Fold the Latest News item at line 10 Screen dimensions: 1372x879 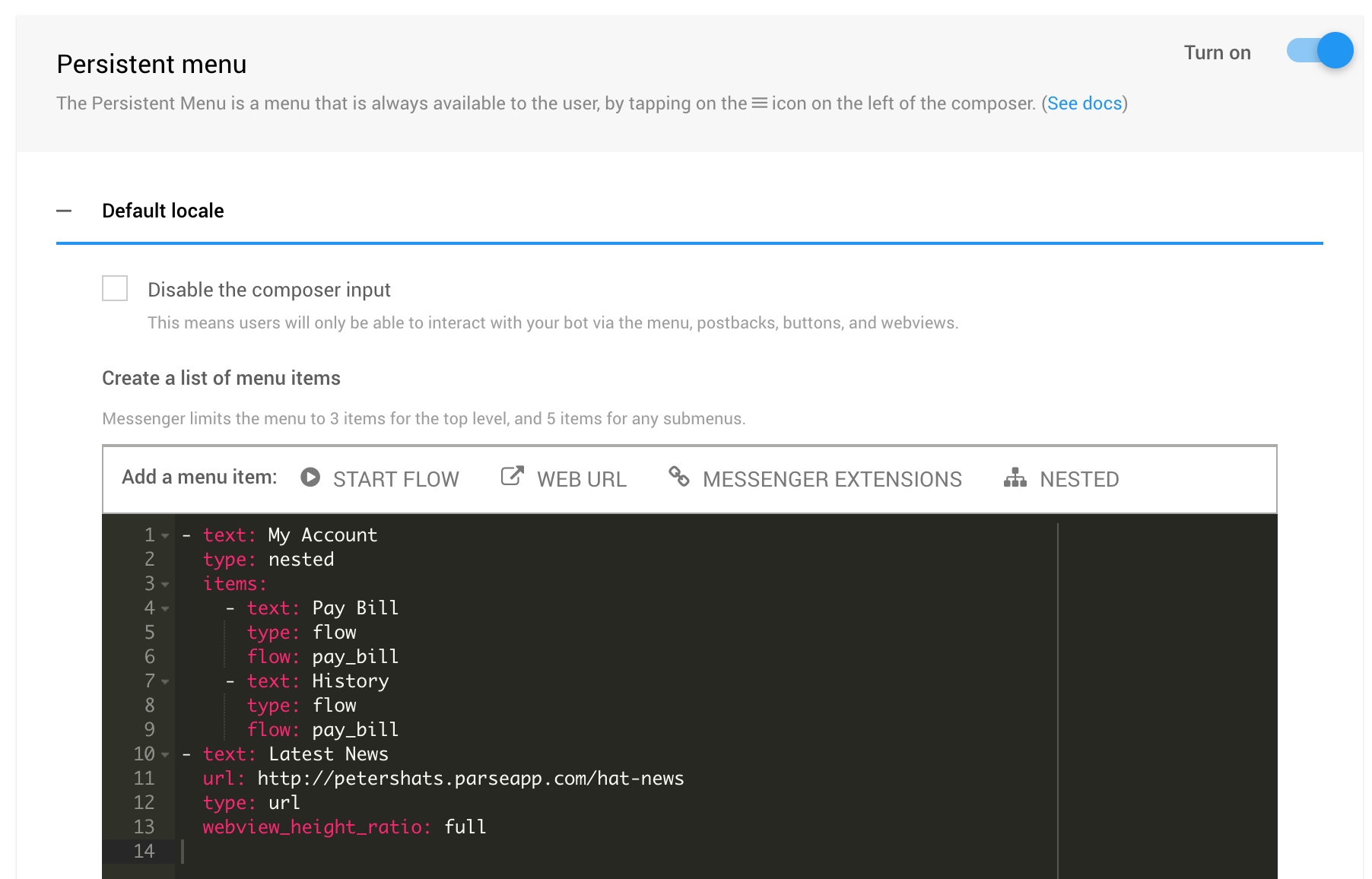coord(165,755)
